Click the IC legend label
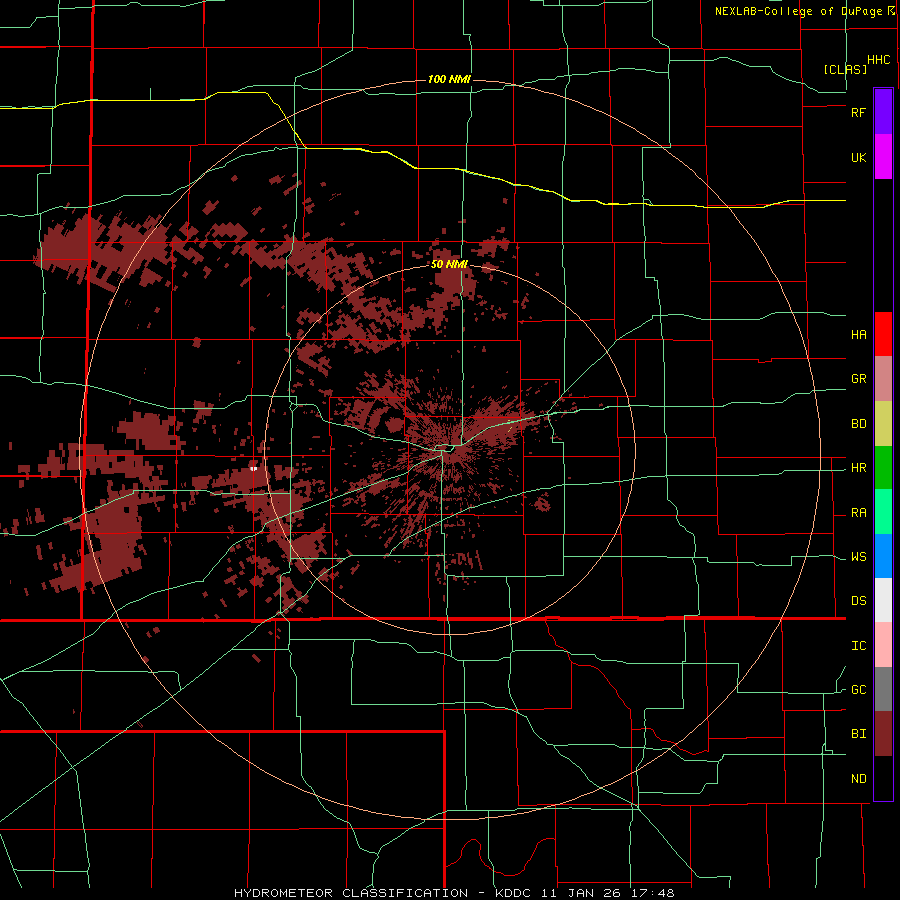The image size is (900, 900). (859, 646)
